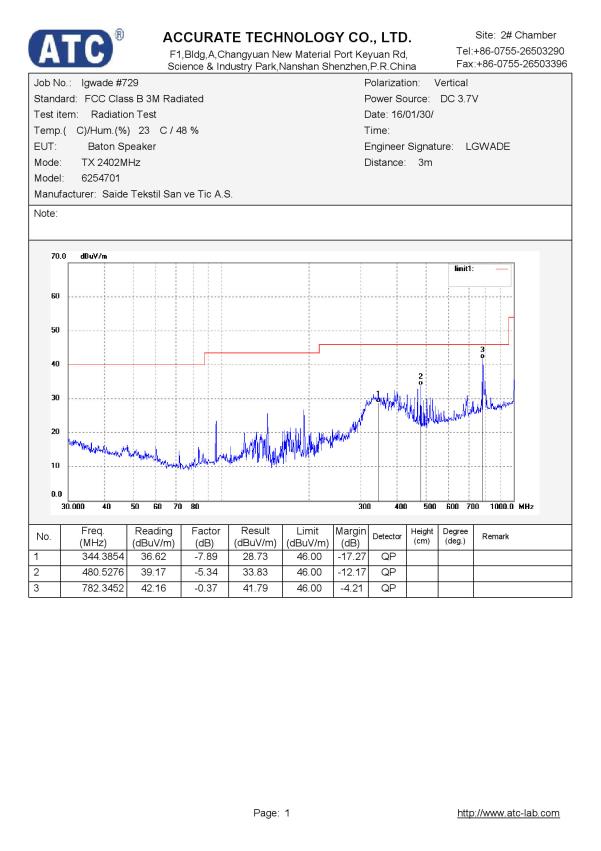The height and width of the screenshot is (851, 601).
Task: Select the Tel:+86-0755-26503290 line
Action: pos(510,51)
